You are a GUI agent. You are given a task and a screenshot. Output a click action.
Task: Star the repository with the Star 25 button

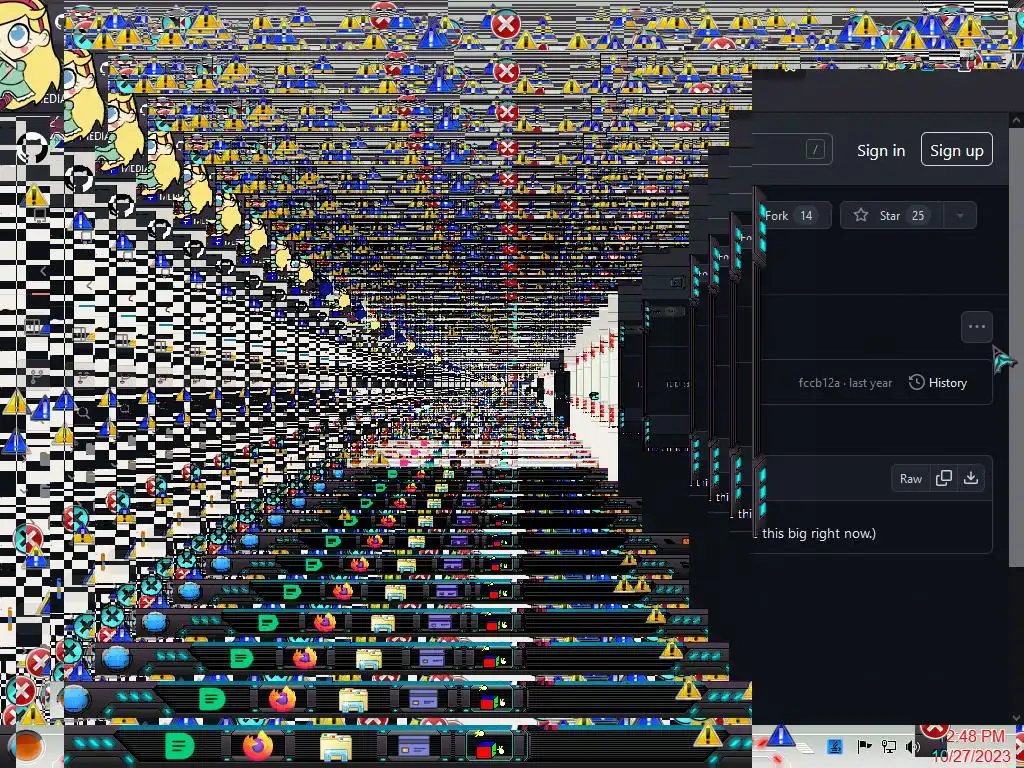[891, 216]
